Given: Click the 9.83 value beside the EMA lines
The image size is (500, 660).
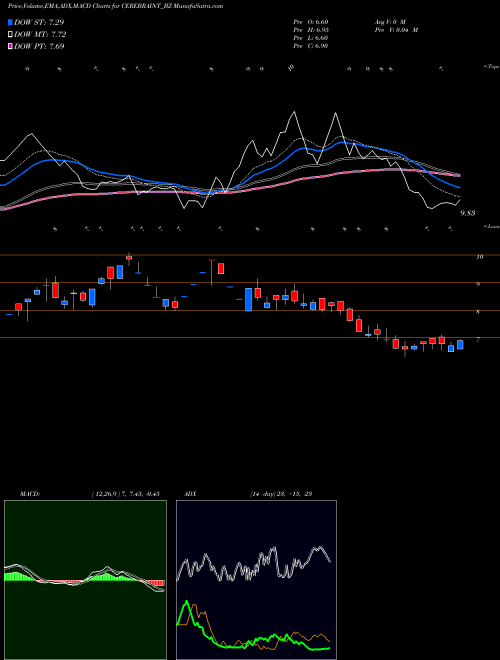Looking at the screenshot, I should point(468,213).
